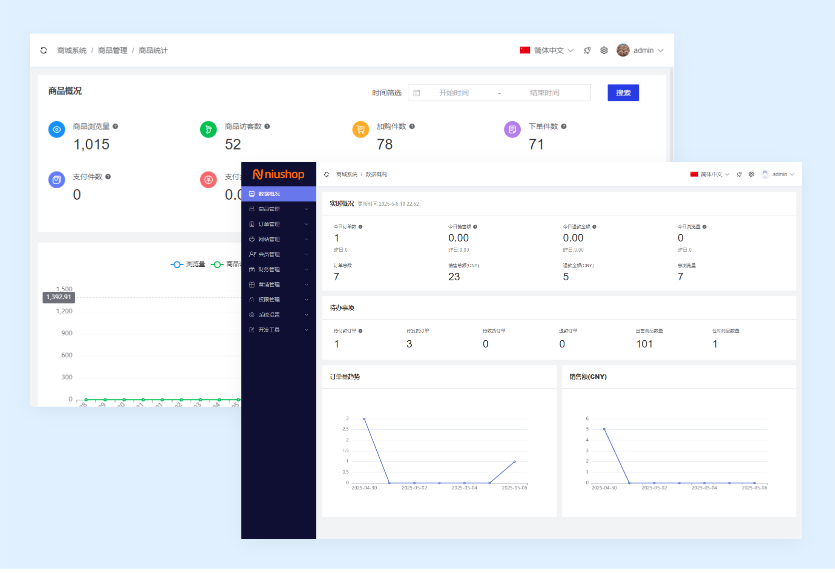Image resolution: width=835 pixels, height=573 pixels.
Task: Click the refresh icon beside the 商城系统 / 商品管理 breadcrumb
Action: pos(43,50)
